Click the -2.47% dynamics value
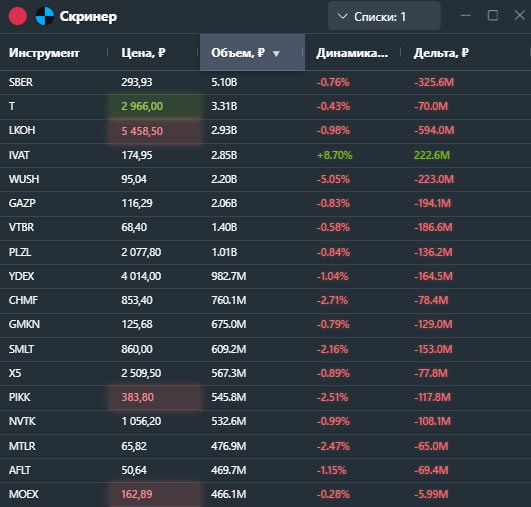 (333, 446)
